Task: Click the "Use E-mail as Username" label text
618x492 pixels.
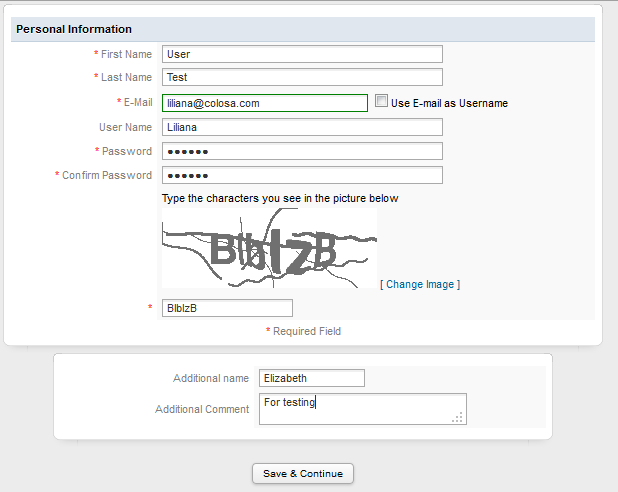Action: 449,103
